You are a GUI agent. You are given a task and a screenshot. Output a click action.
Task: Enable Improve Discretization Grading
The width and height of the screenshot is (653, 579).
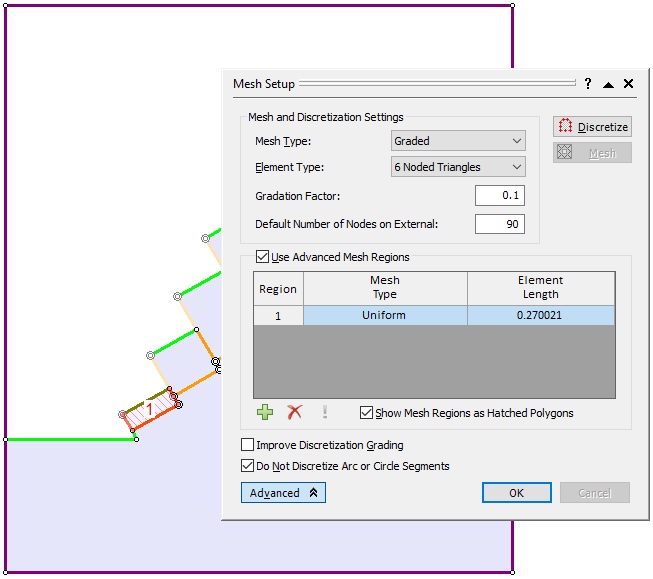point(248,445)
